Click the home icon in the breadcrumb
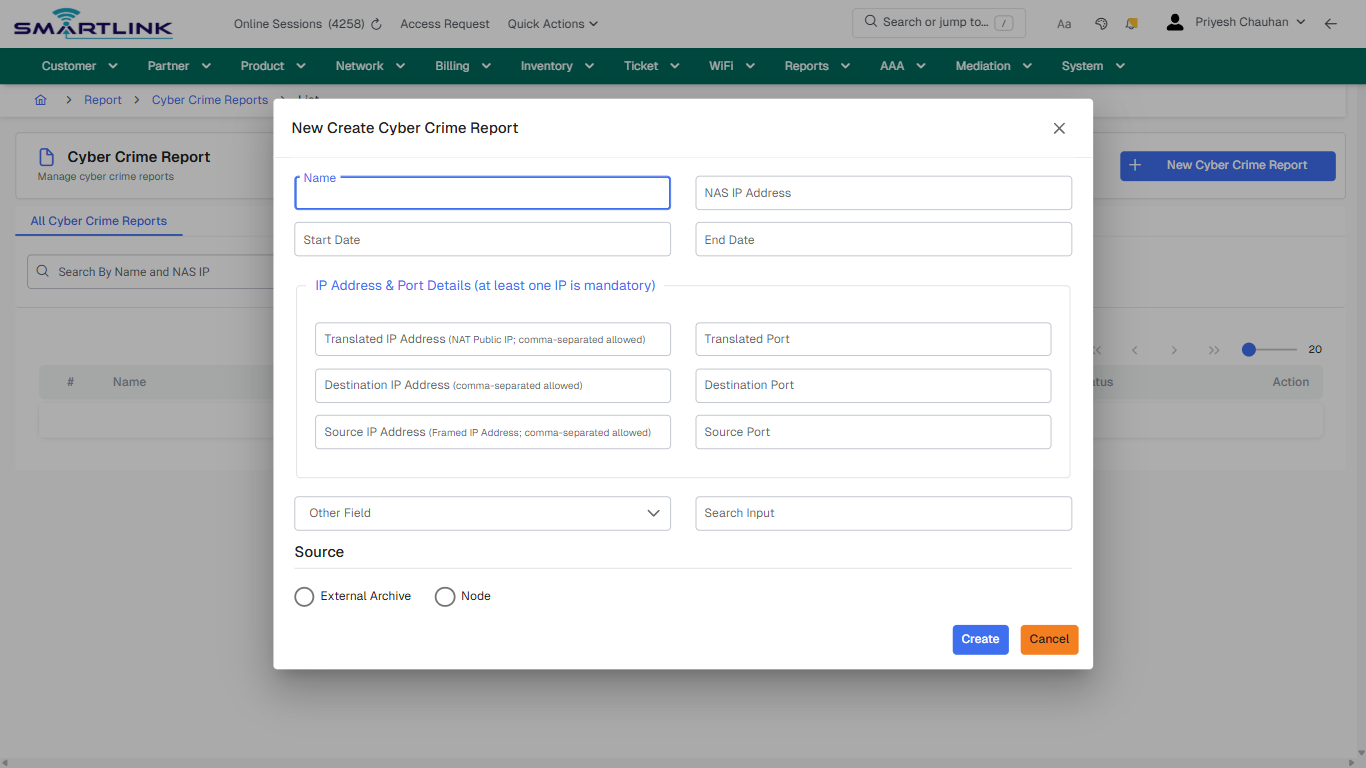 (40, 100)
